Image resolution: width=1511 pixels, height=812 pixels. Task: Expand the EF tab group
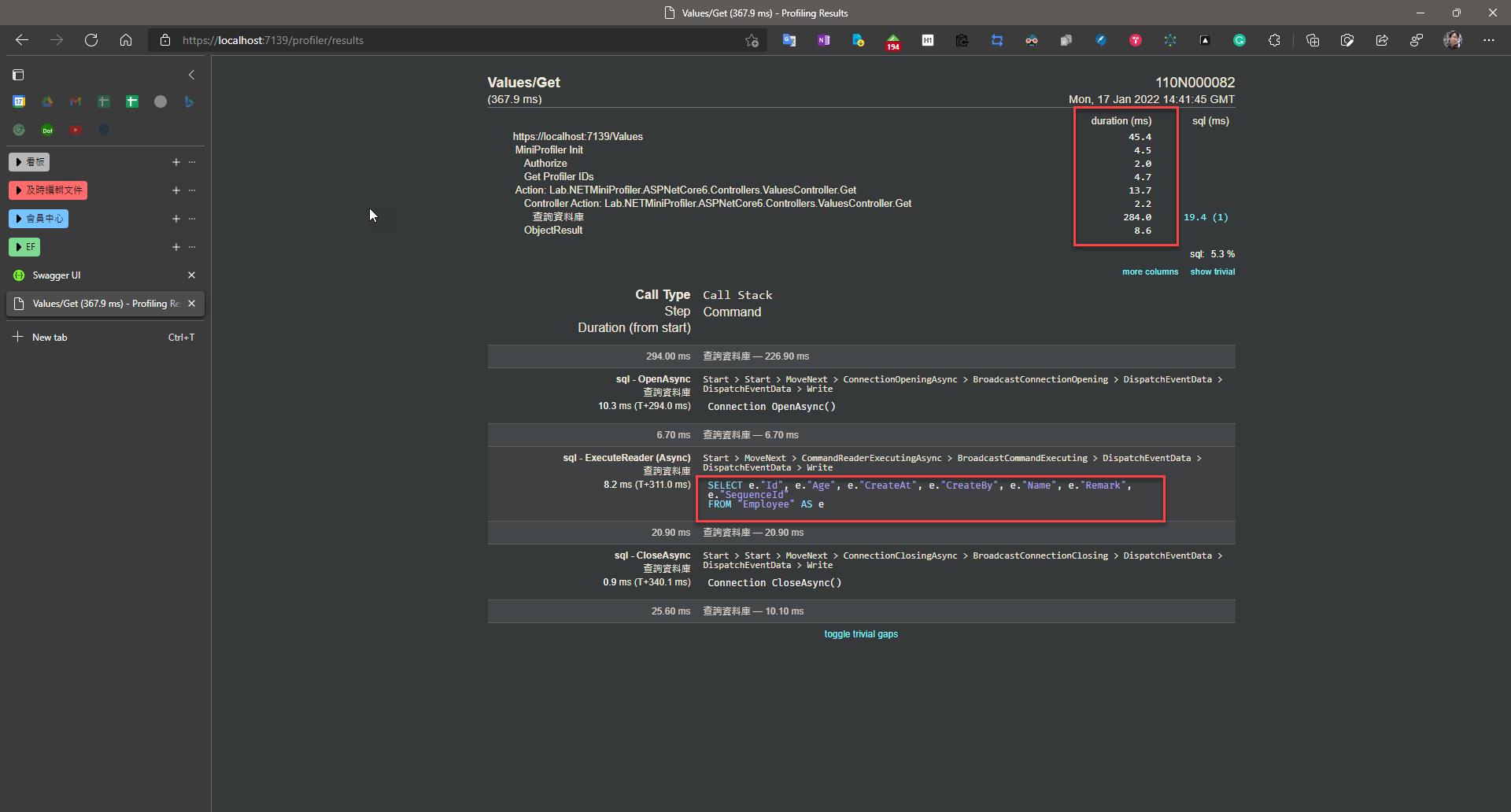24,247
